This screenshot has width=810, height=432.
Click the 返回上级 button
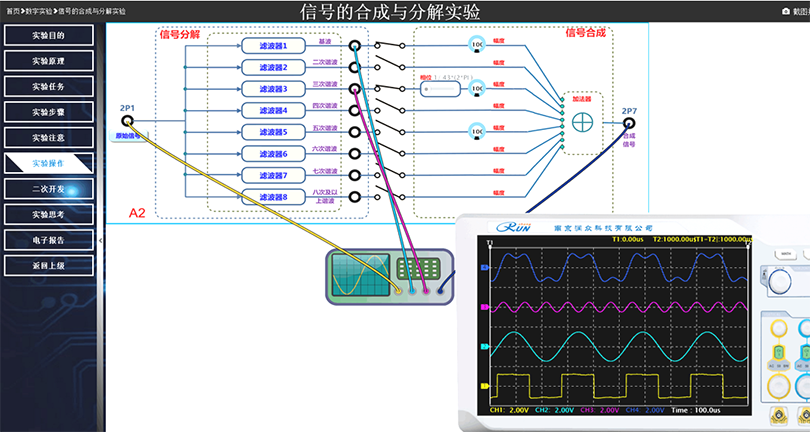point(49,265)
